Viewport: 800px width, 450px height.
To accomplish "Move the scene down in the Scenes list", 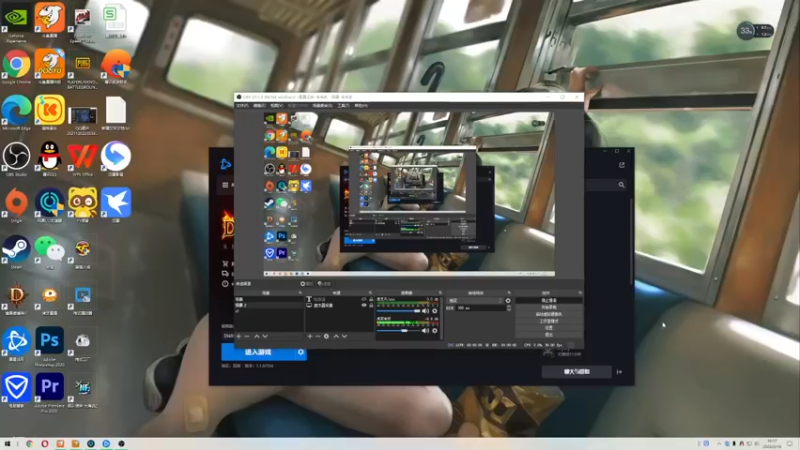I will coord(265,336).
